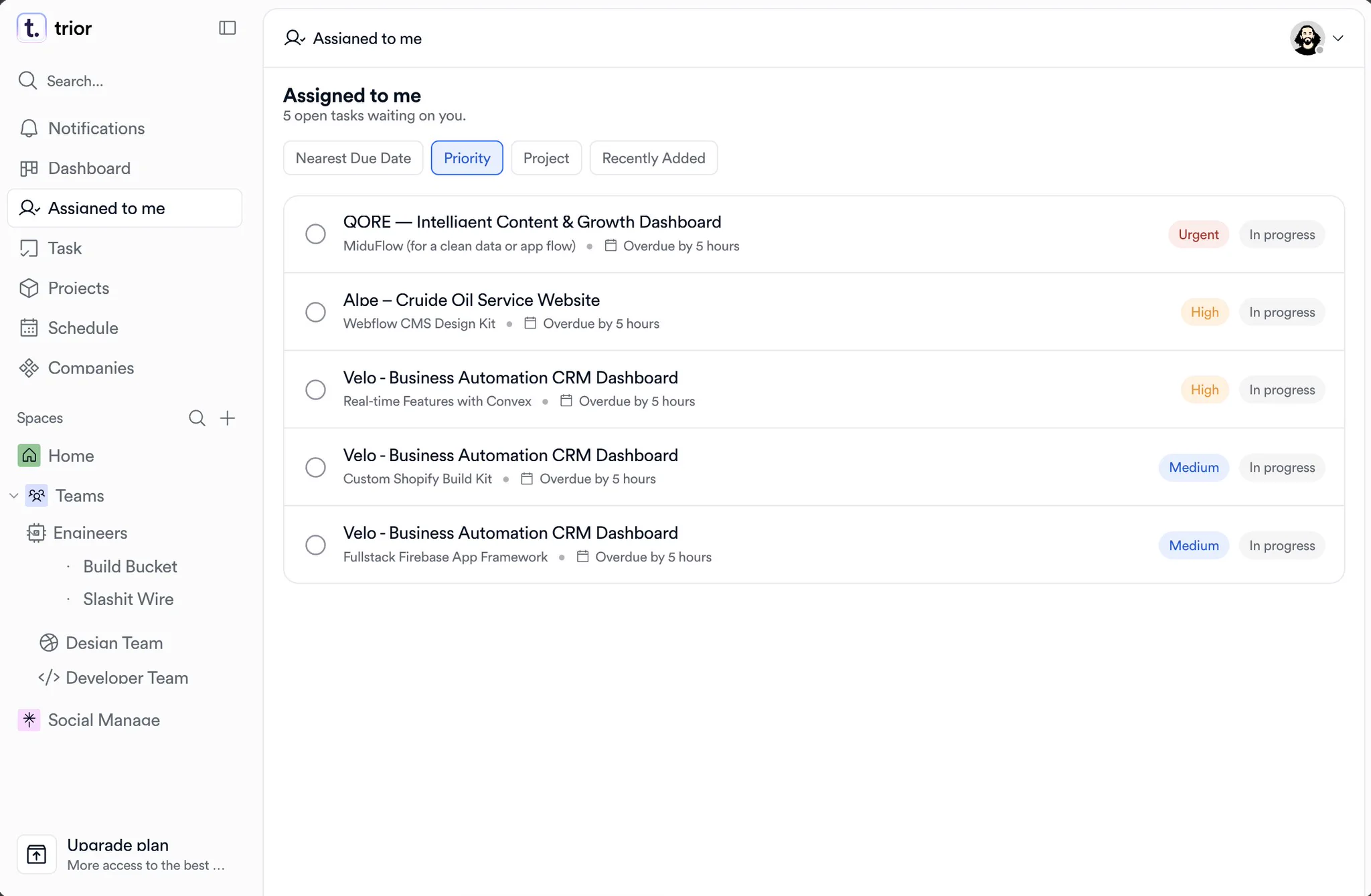Open the Companies icon in sidebar

coord(29,368)
